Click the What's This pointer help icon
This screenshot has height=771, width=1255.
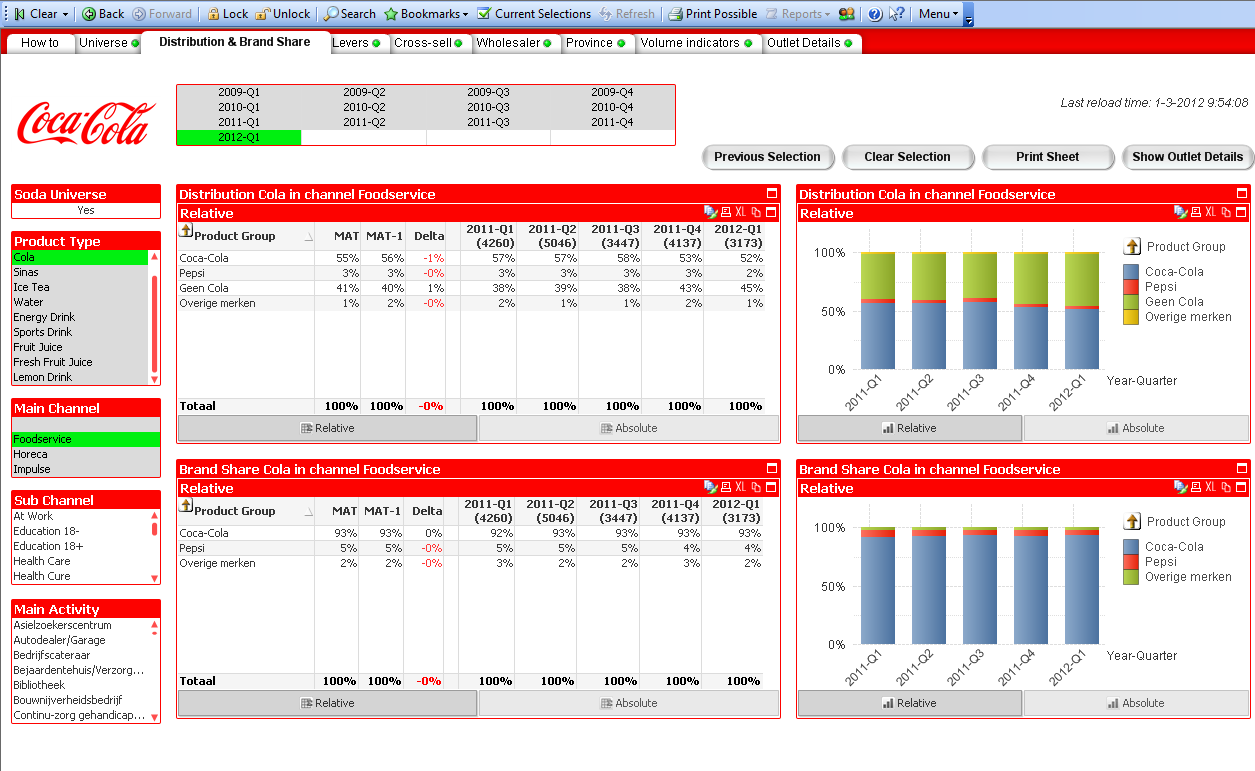coord(897,14)
